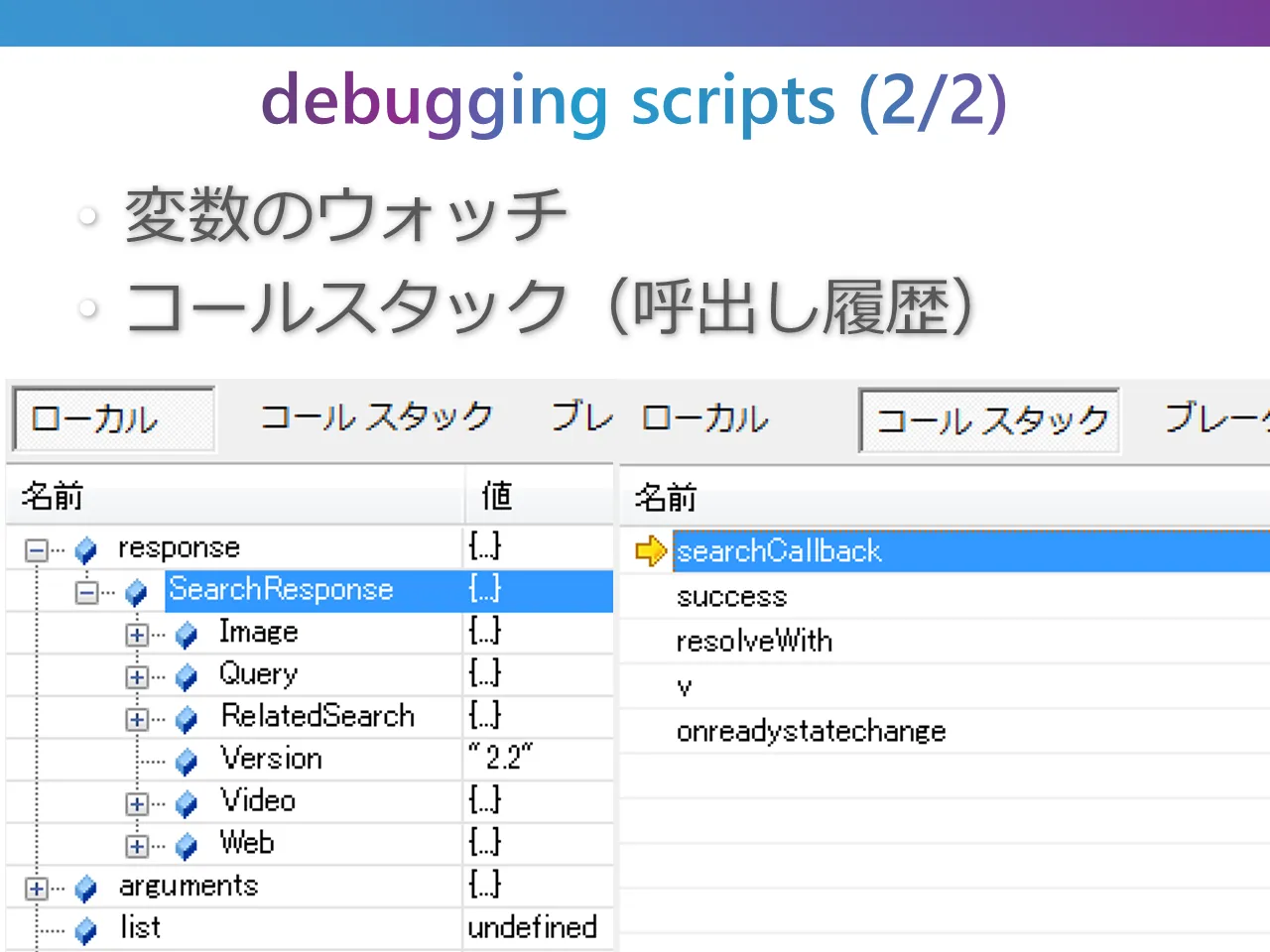Expand the Image node
1270x952 pixels.
[137, 635]
